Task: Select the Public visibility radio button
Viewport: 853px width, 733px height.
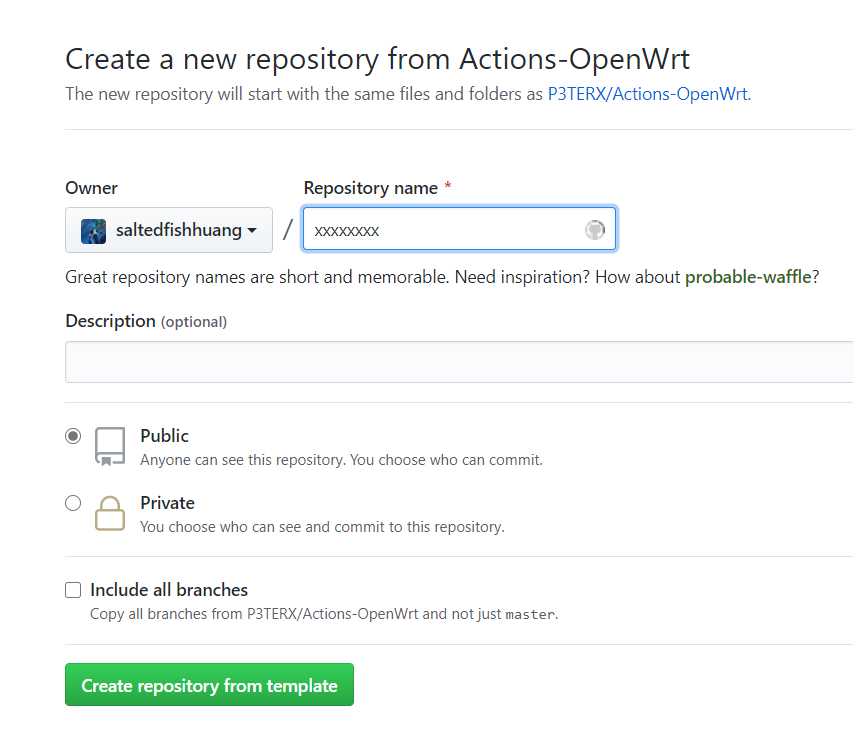Action: coord(73,436)
